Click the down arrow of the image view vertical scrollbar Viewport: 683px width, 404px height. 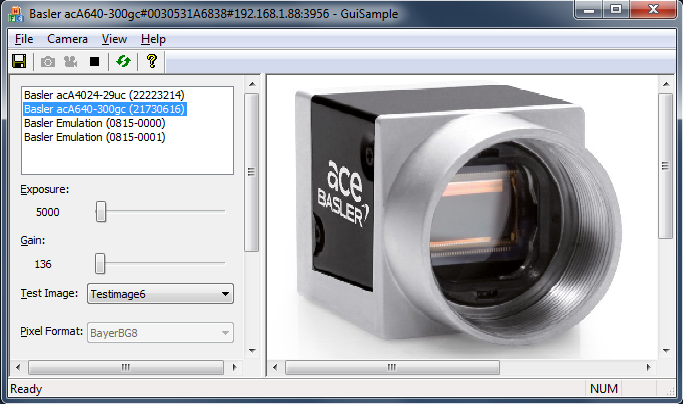tap(666, 351)
